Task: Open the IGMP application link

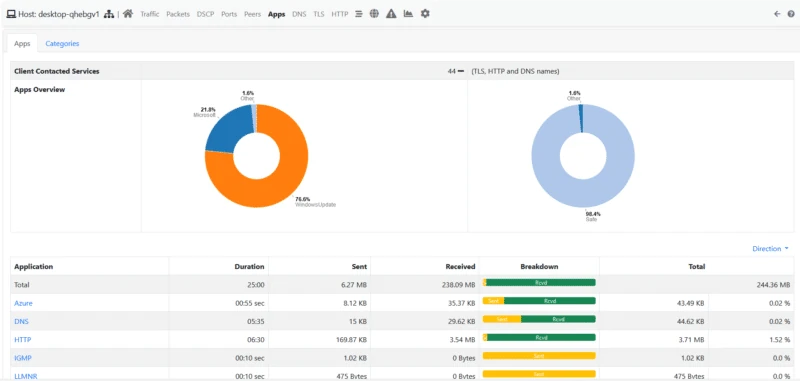Action: [23, 358]
